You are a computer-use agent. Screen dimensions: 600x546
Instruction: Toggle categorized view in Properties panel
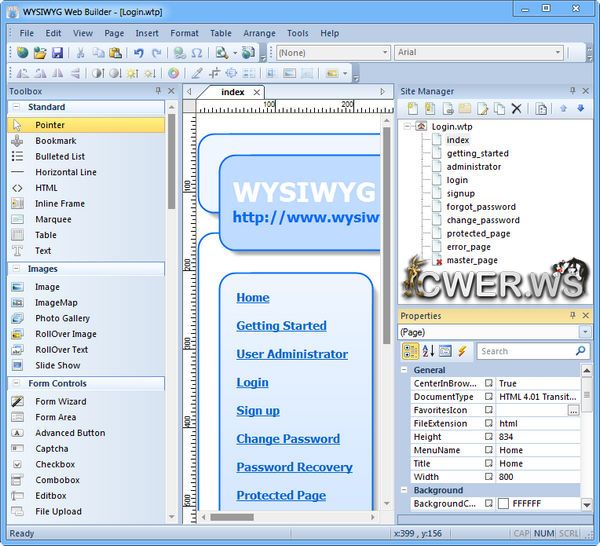pyautogui.click(x=410, y=351)
